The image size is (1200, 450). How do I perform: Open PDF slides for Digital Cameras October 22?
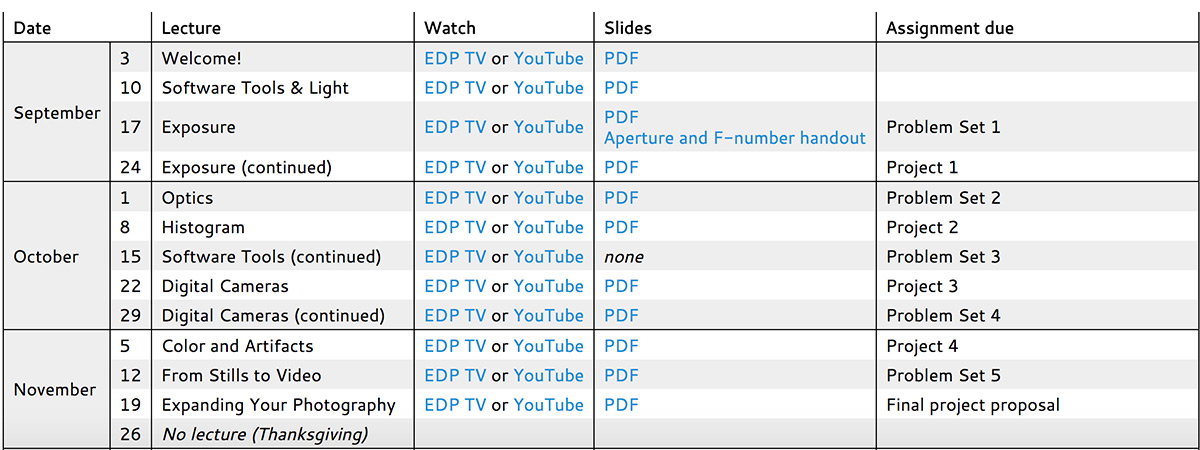point(621,286)
